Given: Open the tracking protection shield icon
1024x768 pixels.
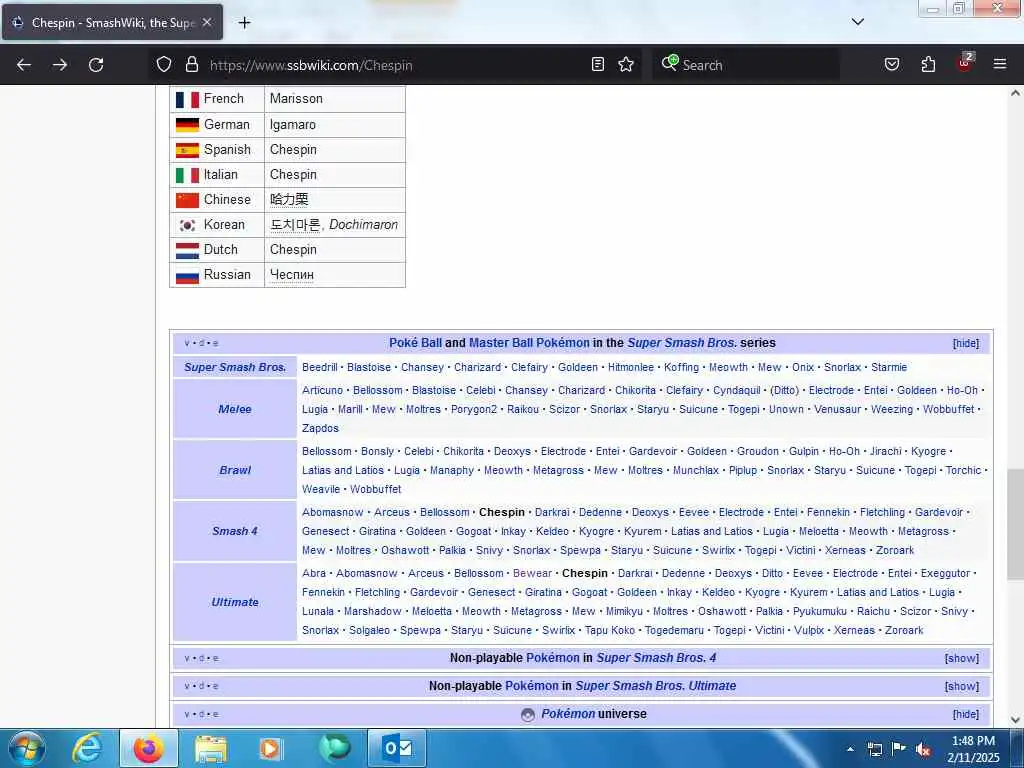Looking at the screenshot, I should pos(164,64).
